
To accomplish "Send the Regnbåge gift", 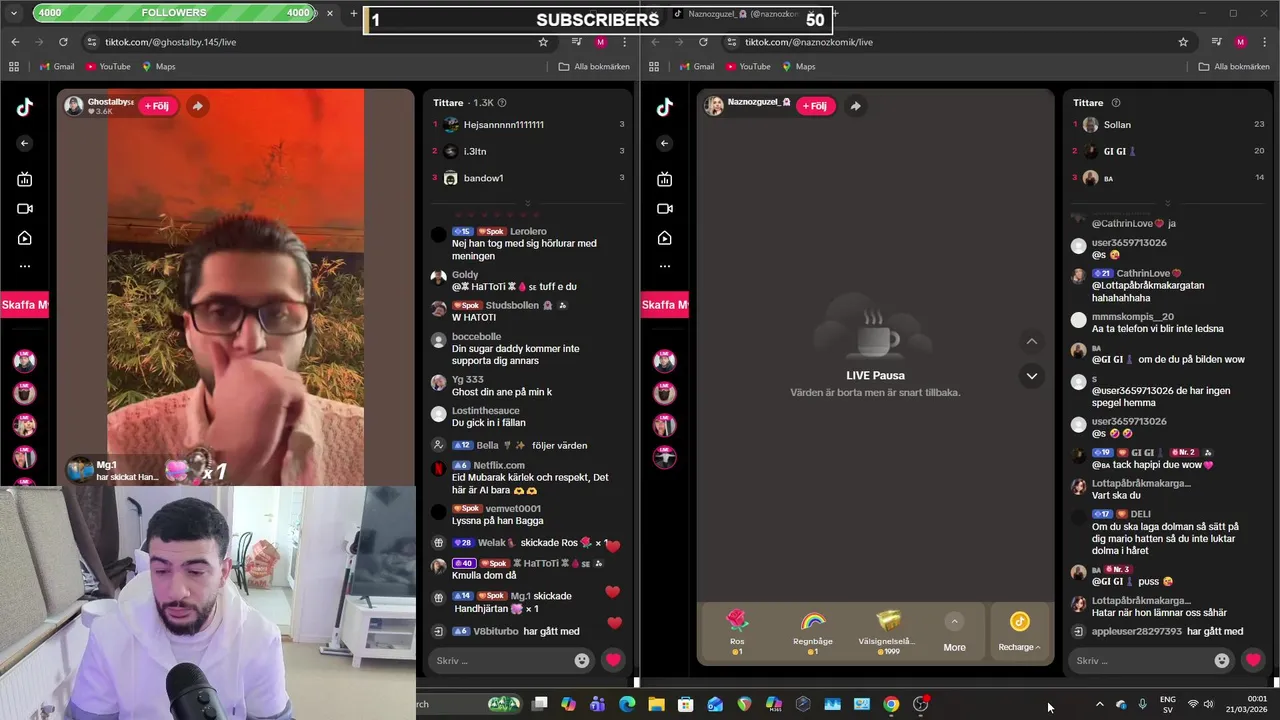I will [812, 632].
